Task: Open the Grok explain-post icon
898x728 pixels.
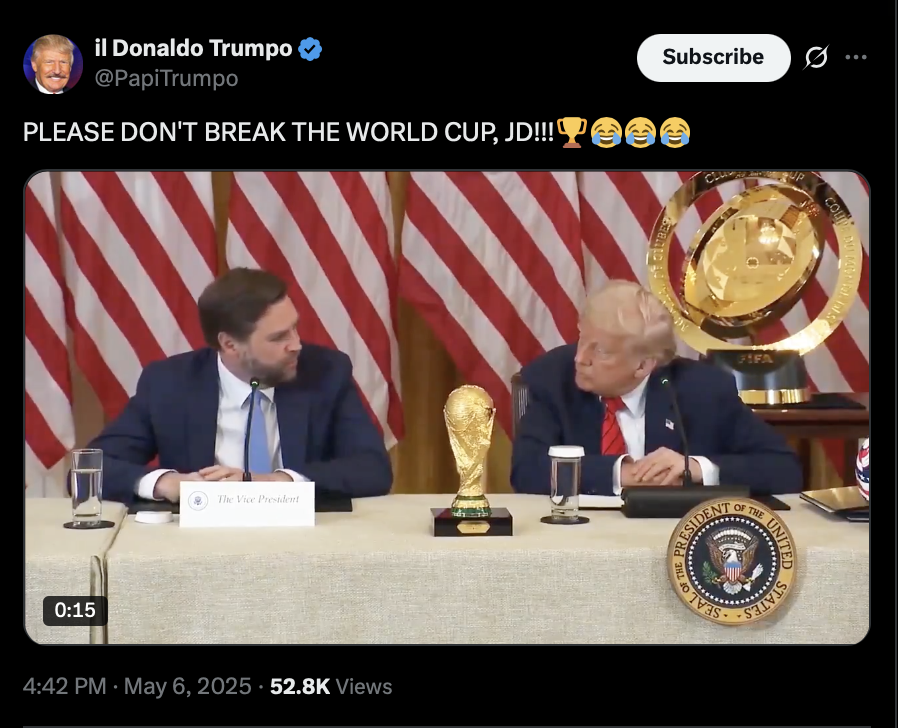Action: coord(816,57)
